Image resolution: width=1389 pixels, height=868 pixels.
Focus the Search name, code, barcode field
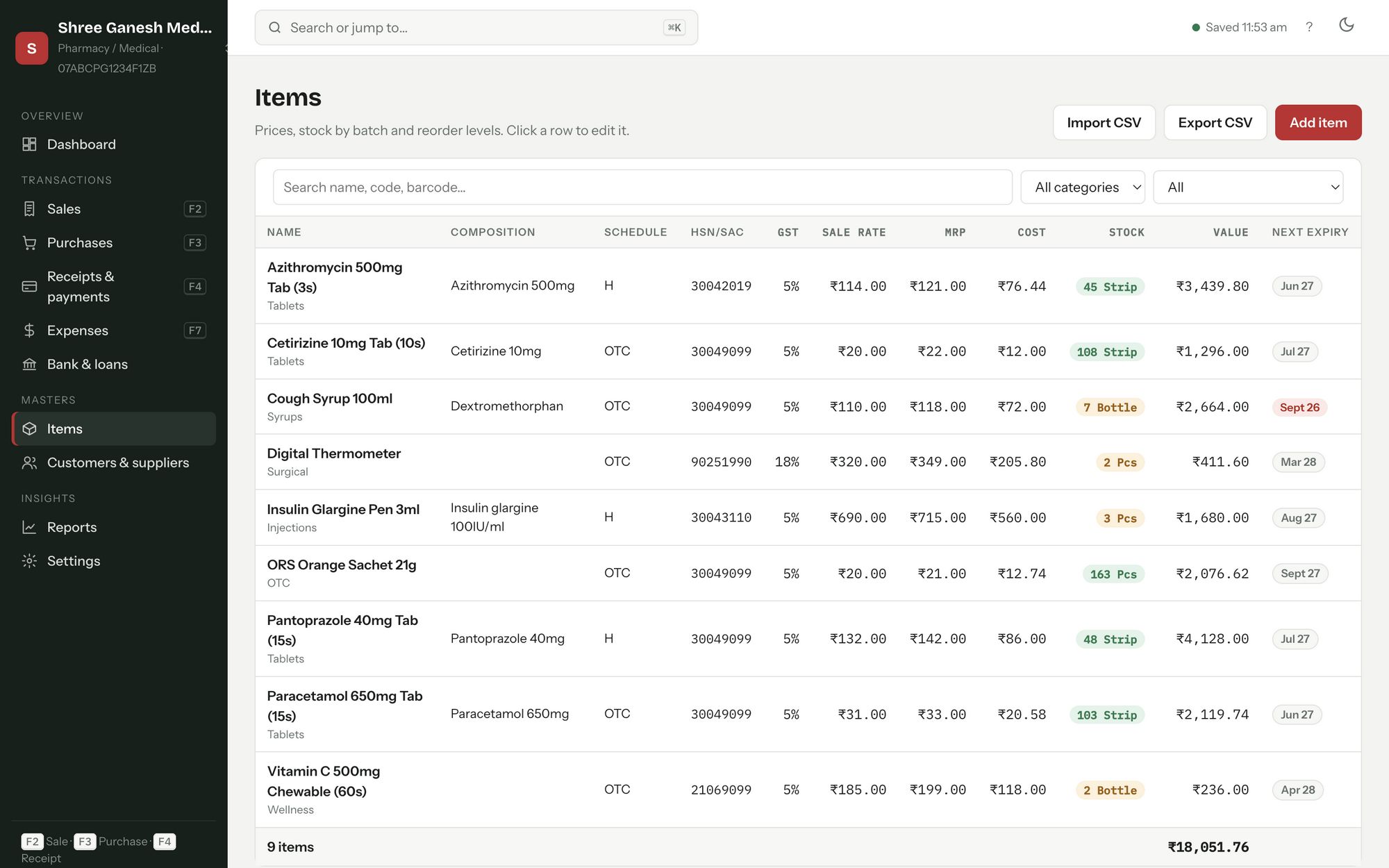(x=642, y=187)
